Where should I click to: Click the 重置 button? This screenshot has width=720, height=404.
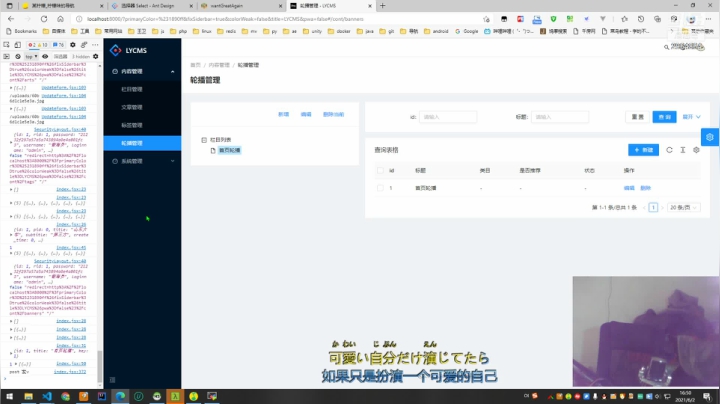(637, 117)
